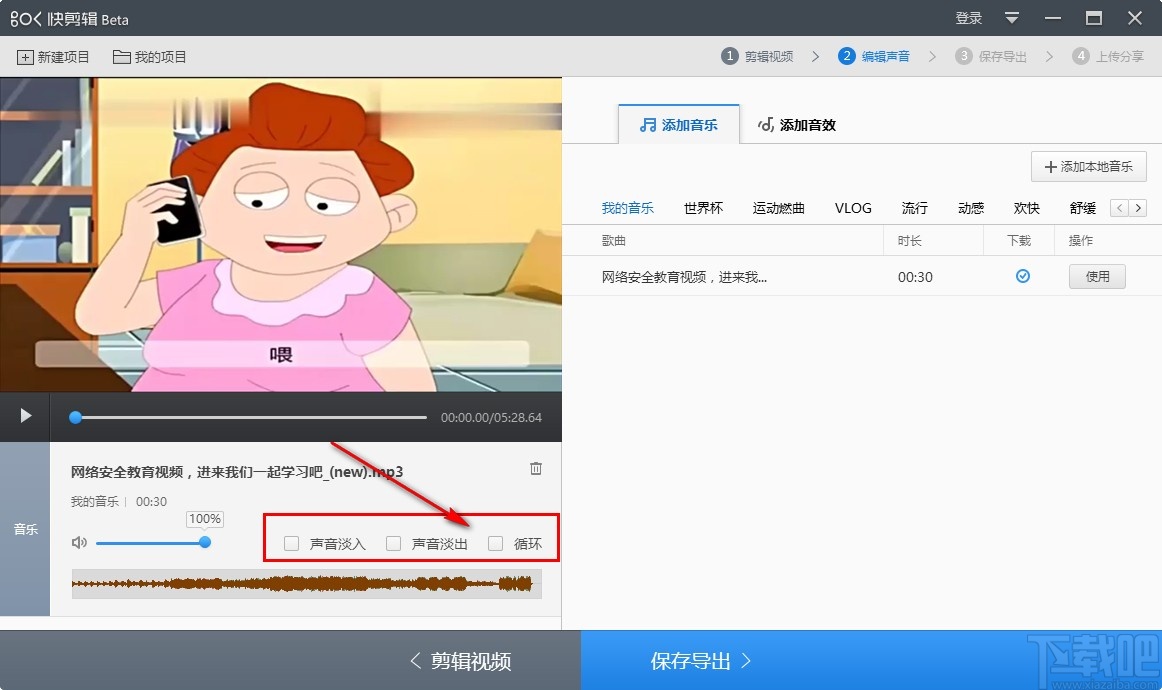Open 我的项目 in toolbar
The width and height of the screenshot is (1162, 690).
(150, 57)
